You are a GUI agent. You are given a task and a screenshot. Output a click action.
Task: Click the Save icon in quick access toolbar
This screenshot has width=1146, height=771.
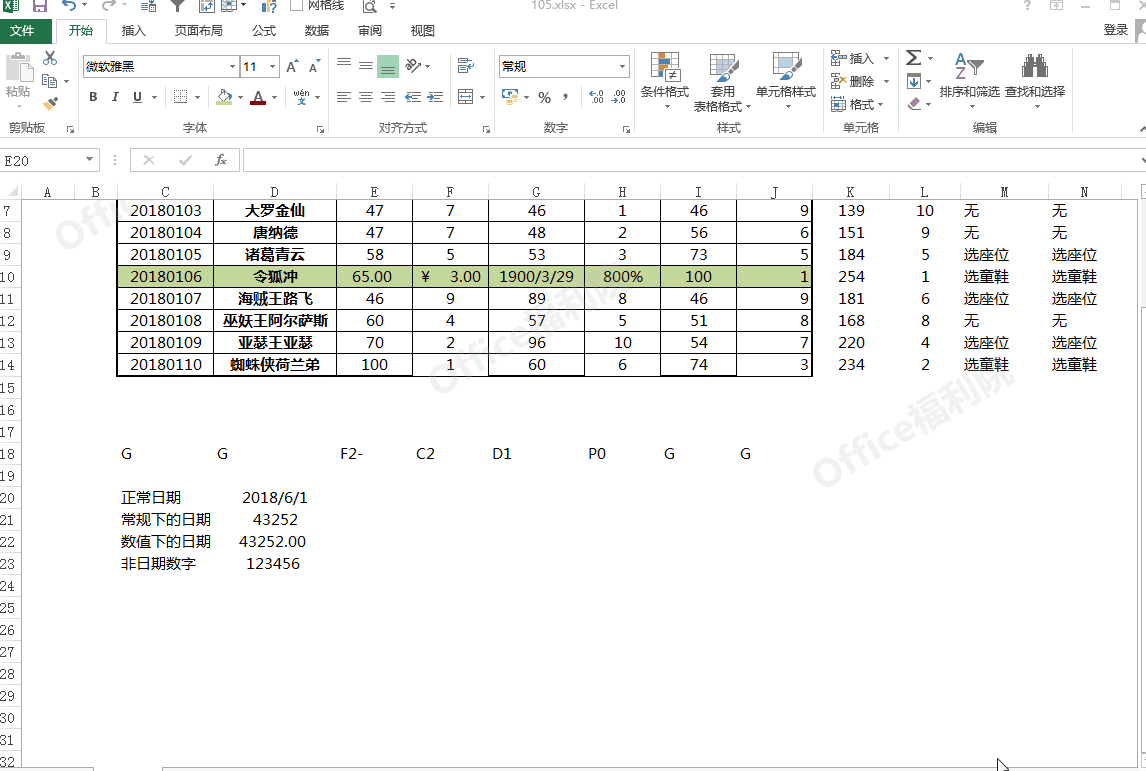pos(39,6)
